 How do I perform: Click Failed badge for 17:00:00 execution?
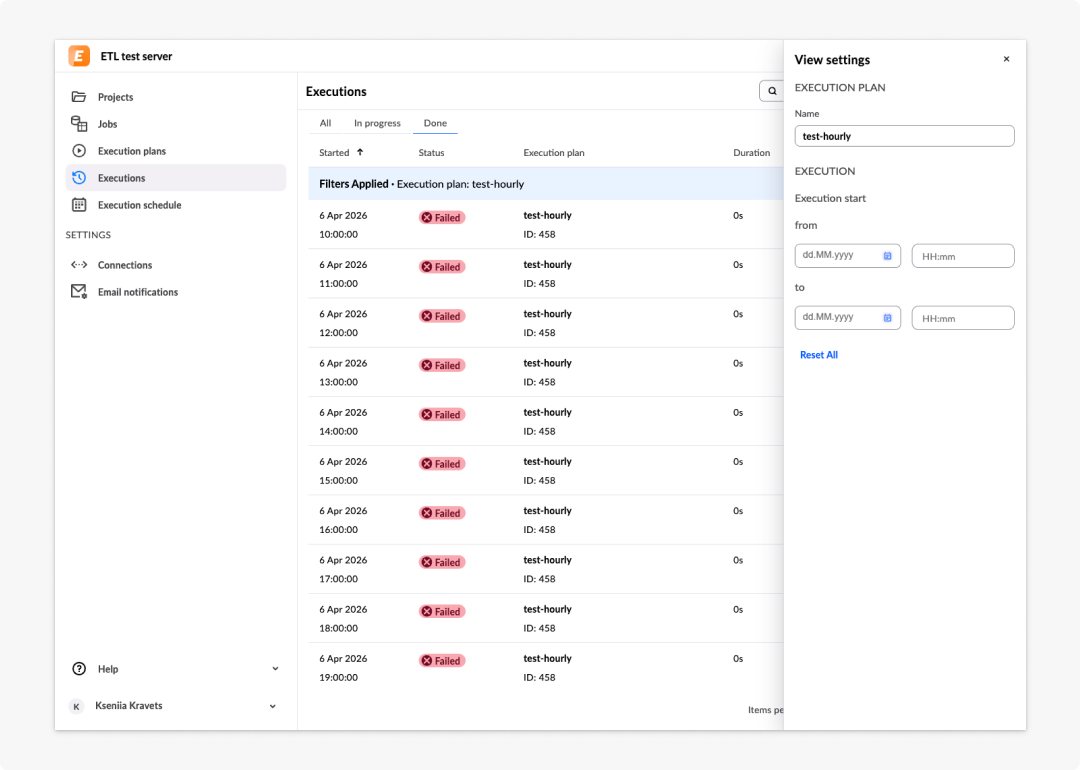point(442,562)
